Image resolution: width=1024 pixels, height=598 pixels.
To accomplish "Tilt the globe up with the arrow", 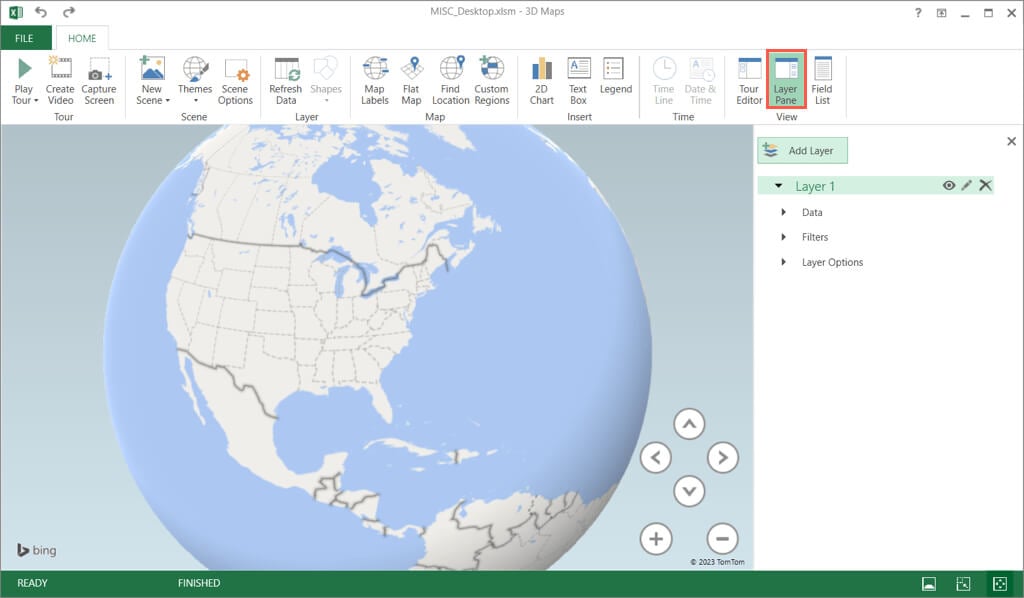I will tap(689, 424).
